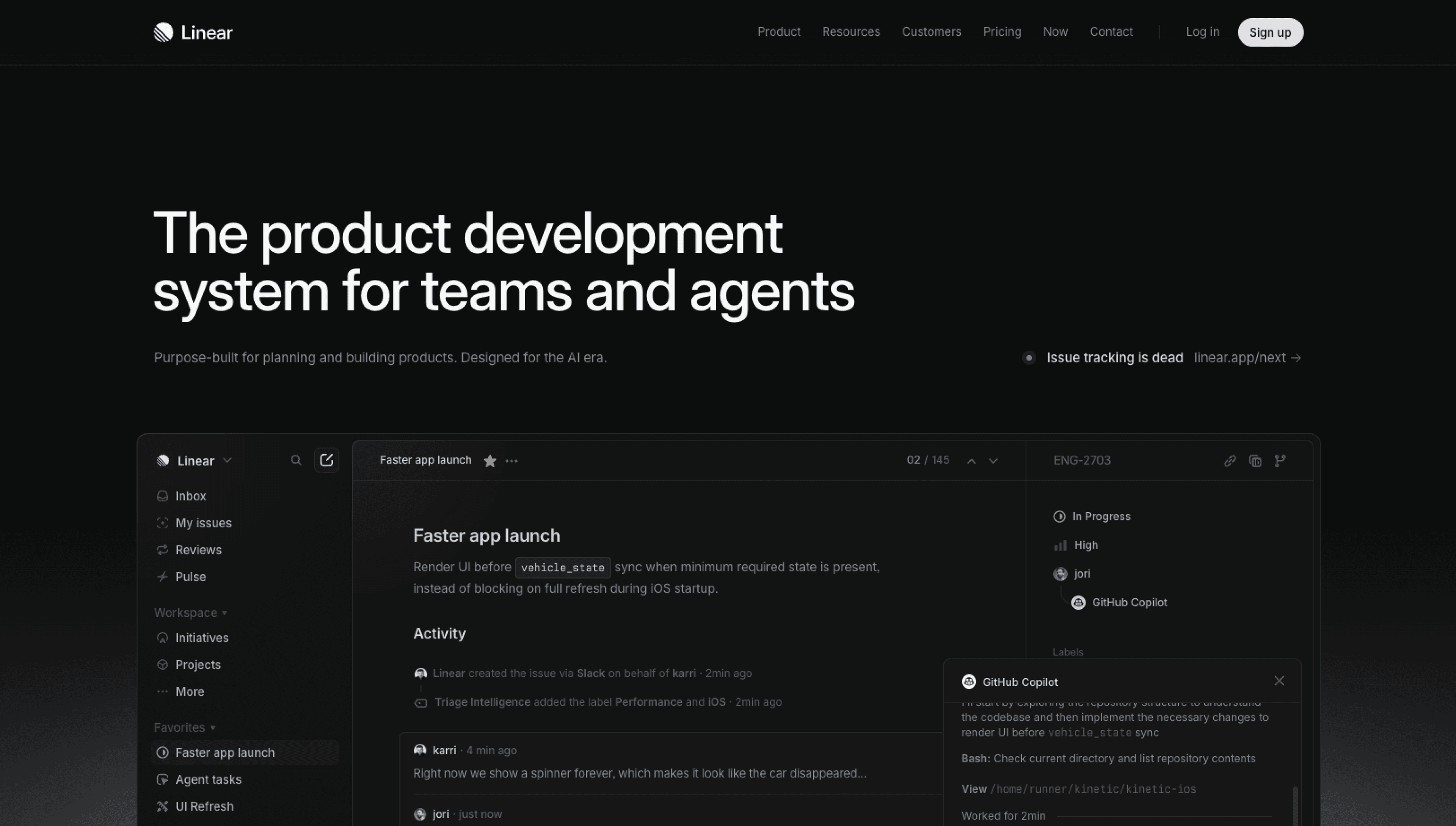Open the Contact page
1456x826 pixels.
[1111, 32]
